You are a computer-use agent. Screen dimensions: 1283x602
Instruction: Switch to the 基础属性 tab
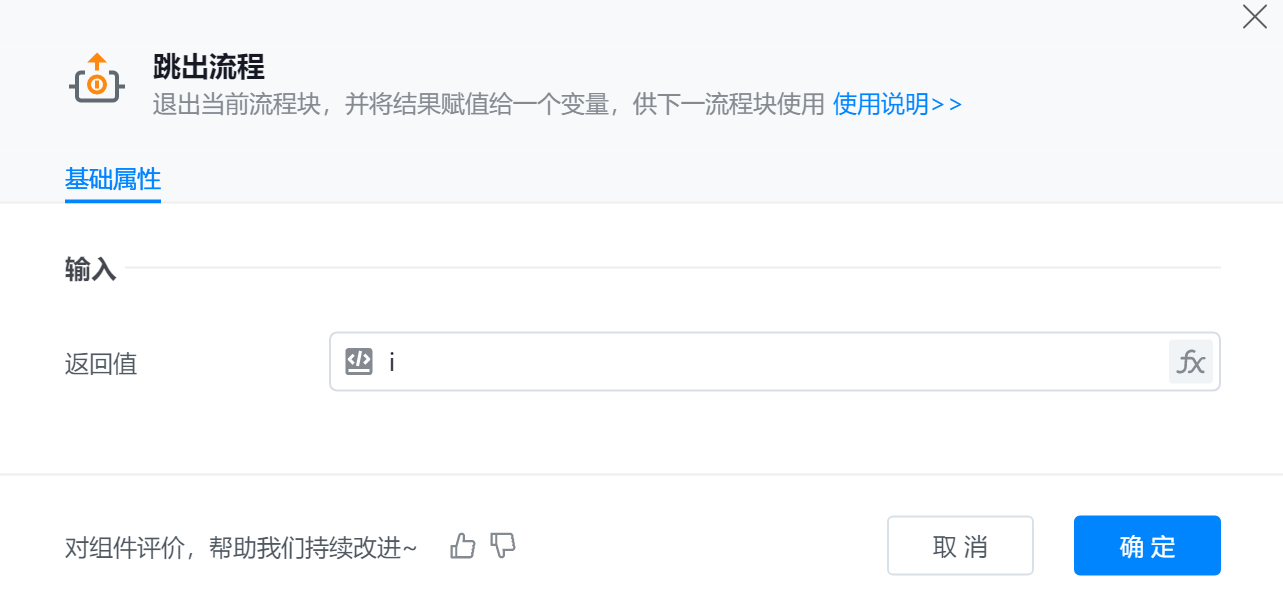113,179
